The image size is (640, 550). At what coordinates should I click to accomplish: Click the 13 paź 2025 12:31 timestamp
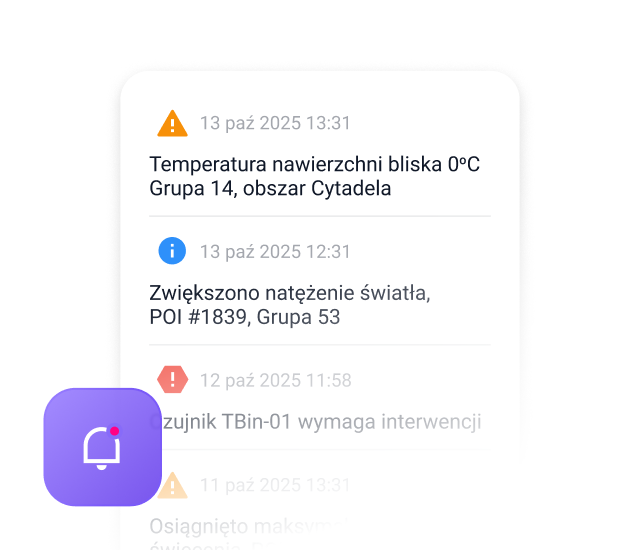[x=275, y=252]
